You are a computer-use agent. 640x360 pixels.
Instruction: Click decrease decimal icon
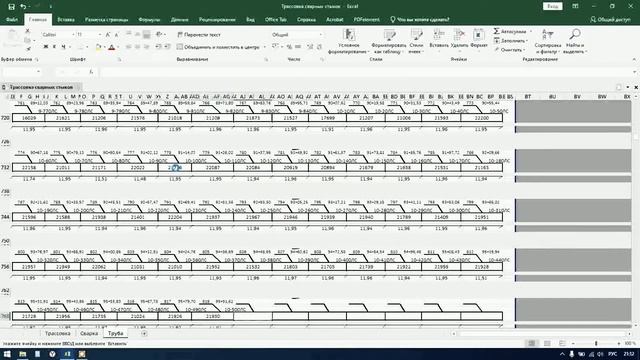[320, 47]
